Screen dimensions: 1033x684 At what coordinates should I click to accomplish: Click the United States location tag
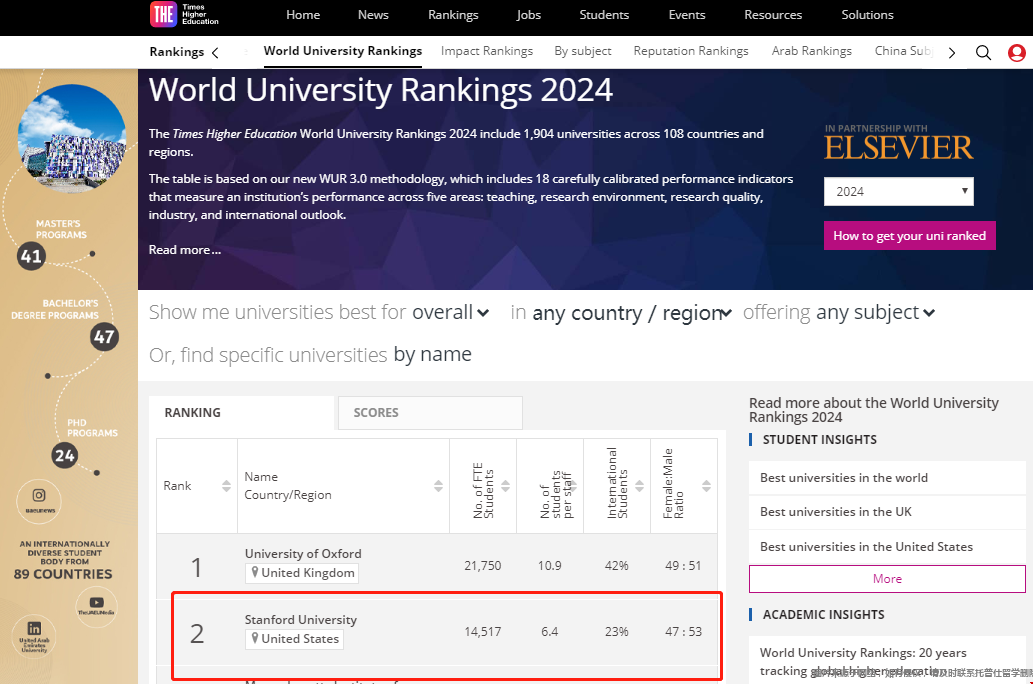coord(294,639)
